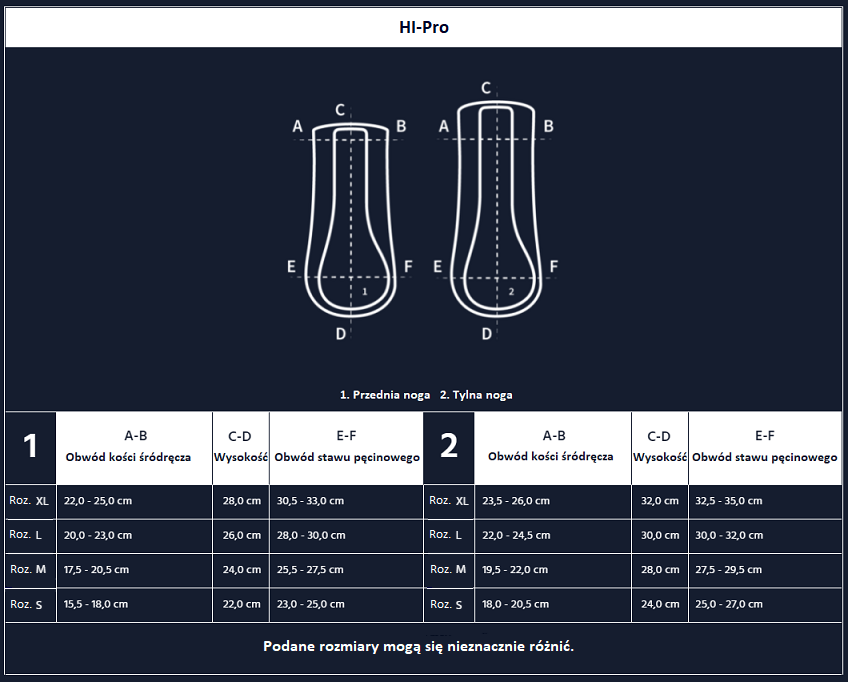Viewport: 848px width, 682px height.
Task: Click the front leg boot diagram
Action: (350, 218)
